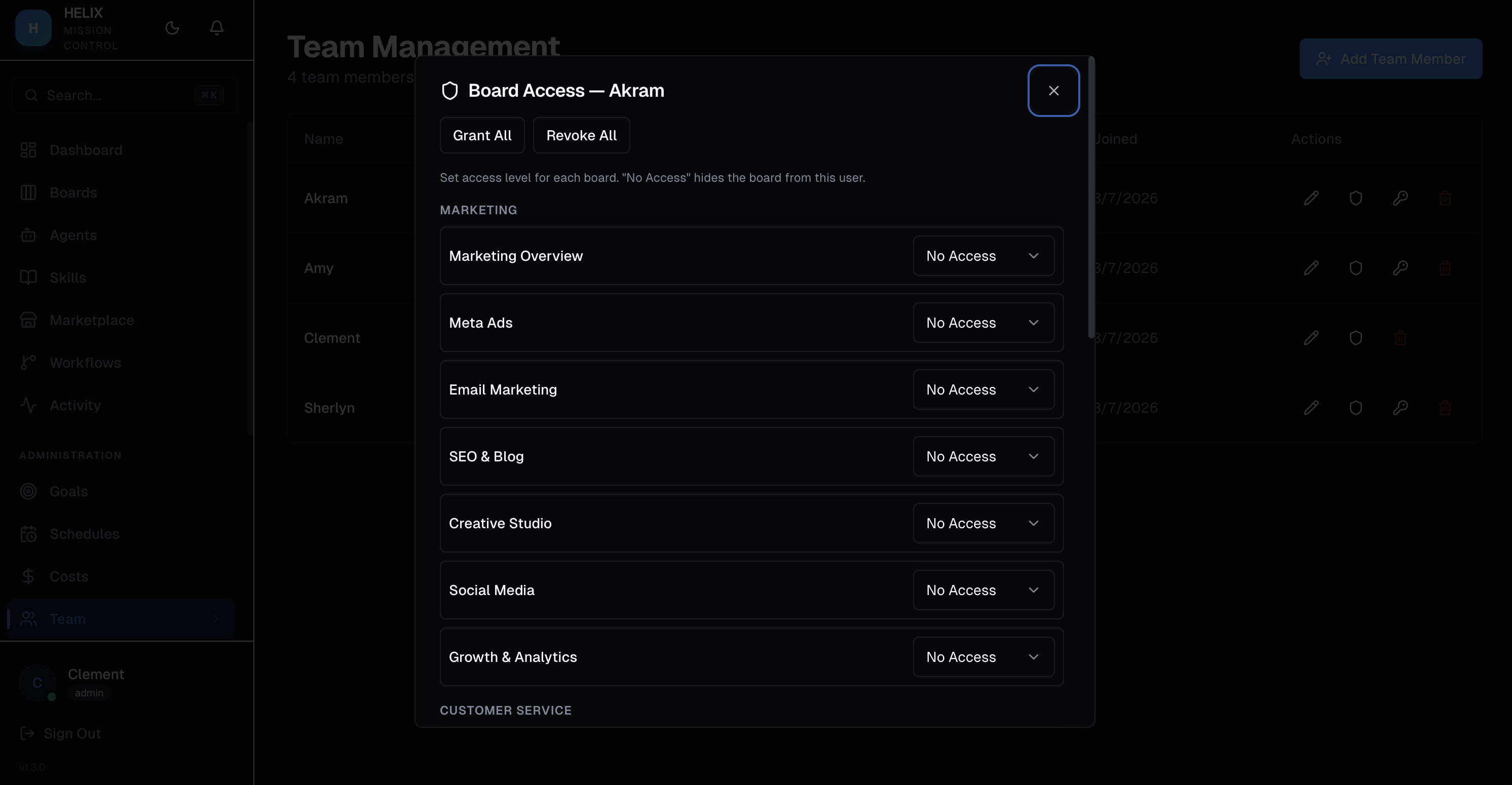Viewport: 1512px width, 785px height.
Task: Click the Revoke All button
Action: (x=581, y=135)
